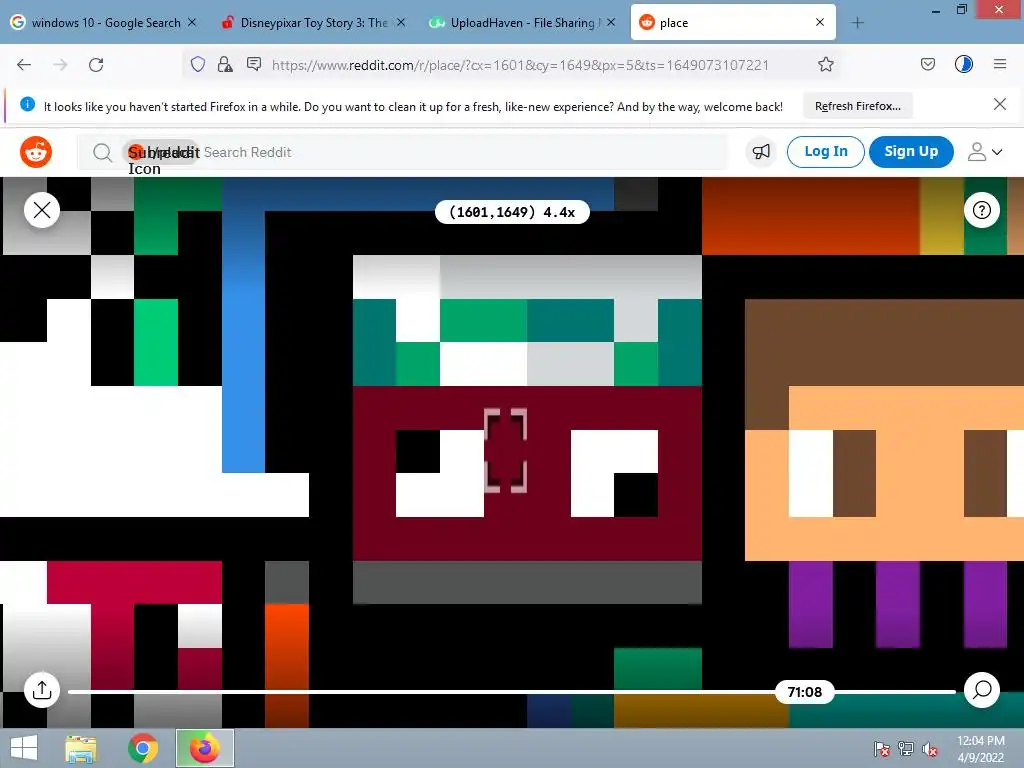Close the place tab
This screenshot has width=1024, height=768.
point(820,22)
